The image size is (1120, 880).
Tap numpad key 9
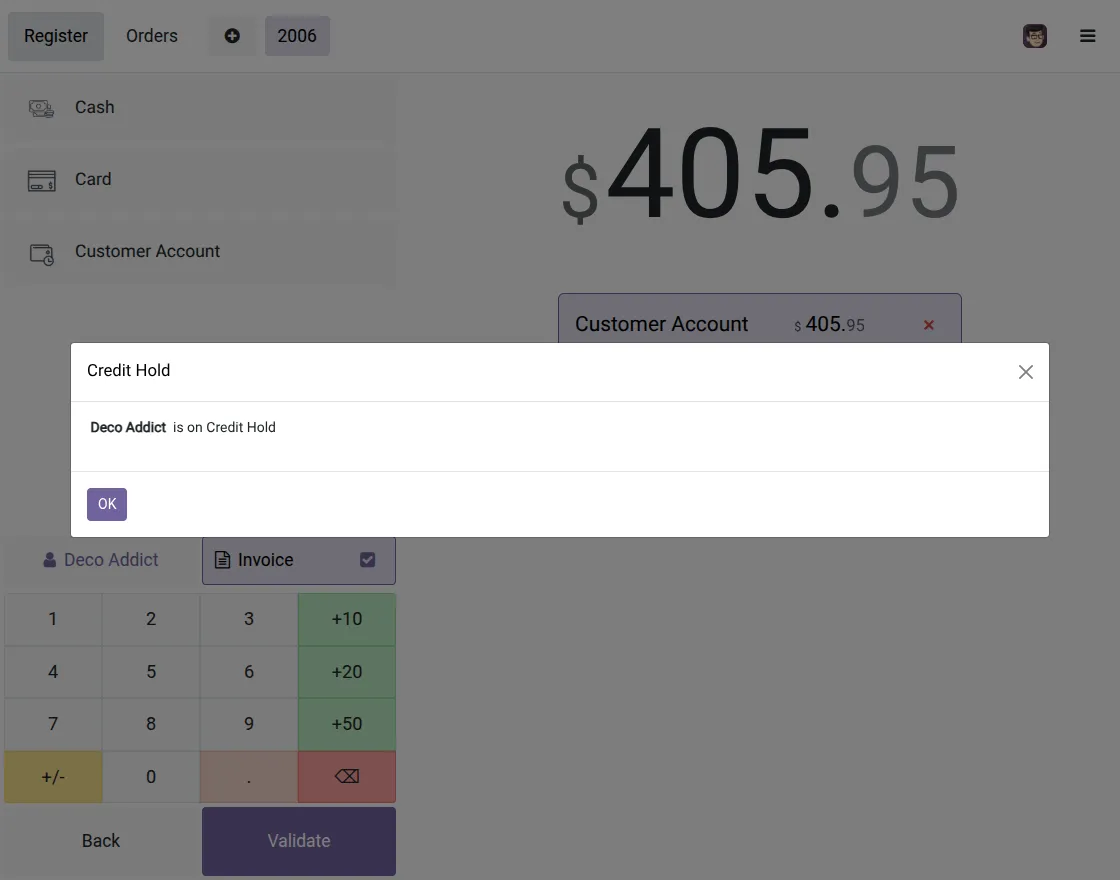point(249,724)
